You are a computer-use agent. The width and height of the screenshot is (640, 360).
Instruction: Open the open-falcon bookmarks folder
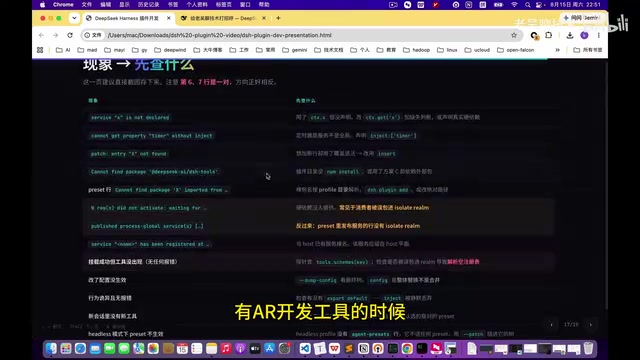516,50
